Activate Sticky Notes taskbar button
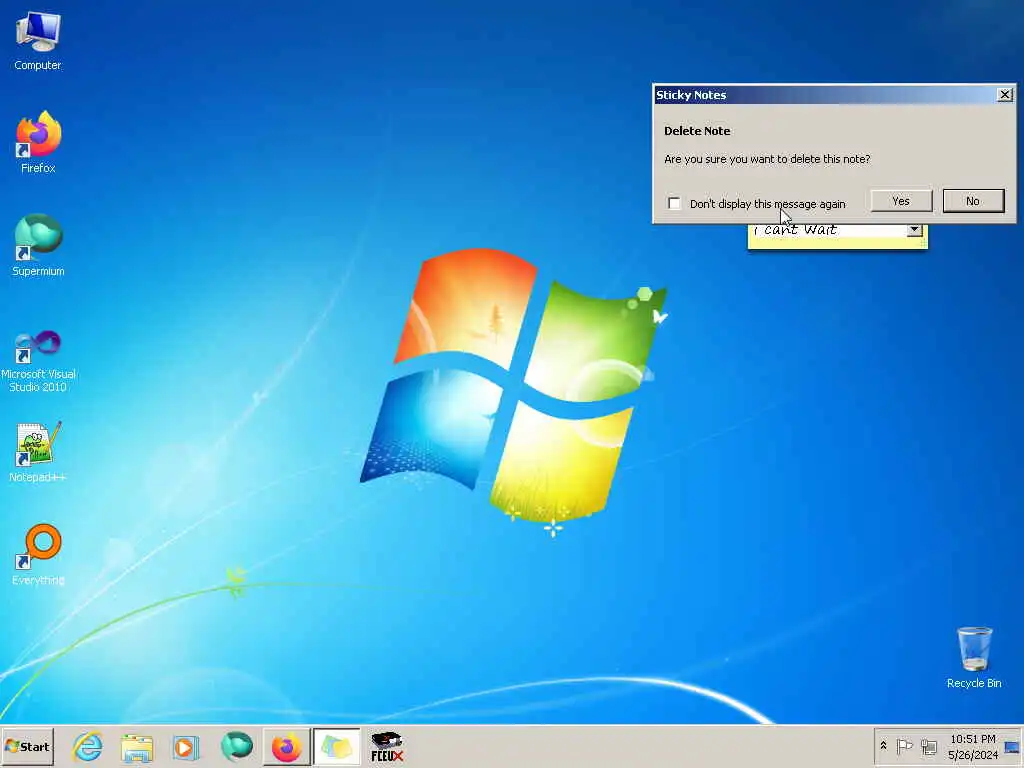 point(336,746)
